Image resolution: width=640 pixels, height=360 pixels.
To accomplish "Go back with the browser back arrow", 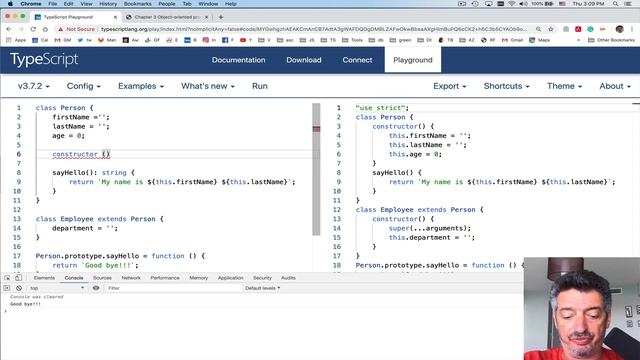I will (x=9, y=29).
